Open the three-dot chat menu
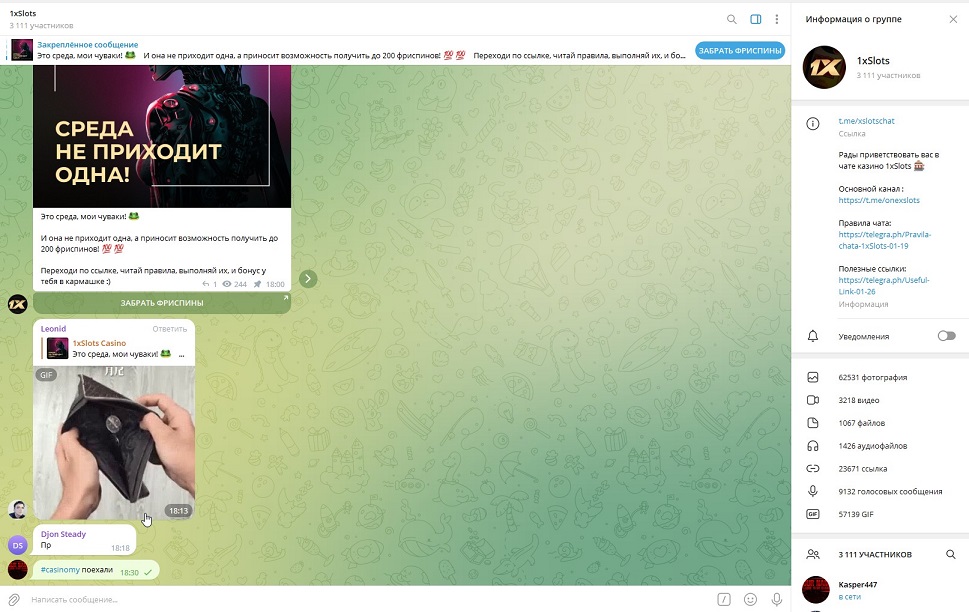 click(x=777, y=19)
